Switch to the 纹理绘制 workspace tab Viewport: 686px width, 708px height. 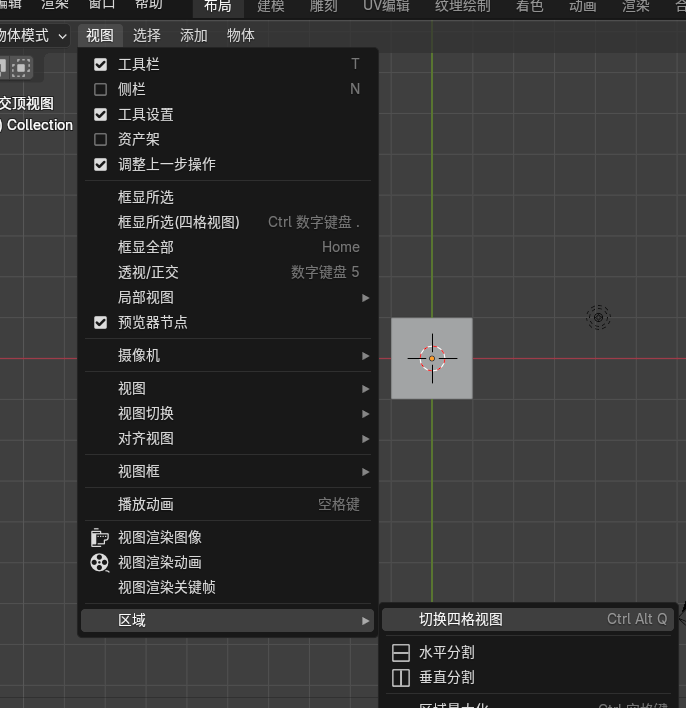click(x=462, y=6)
